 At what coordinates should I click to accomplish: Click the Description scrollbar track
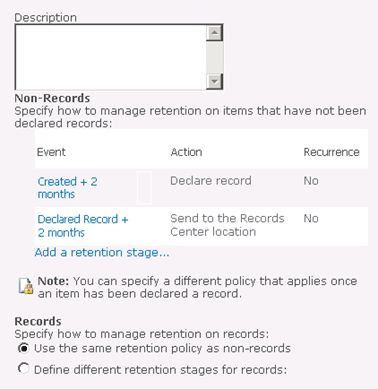[x=214, y=57]
